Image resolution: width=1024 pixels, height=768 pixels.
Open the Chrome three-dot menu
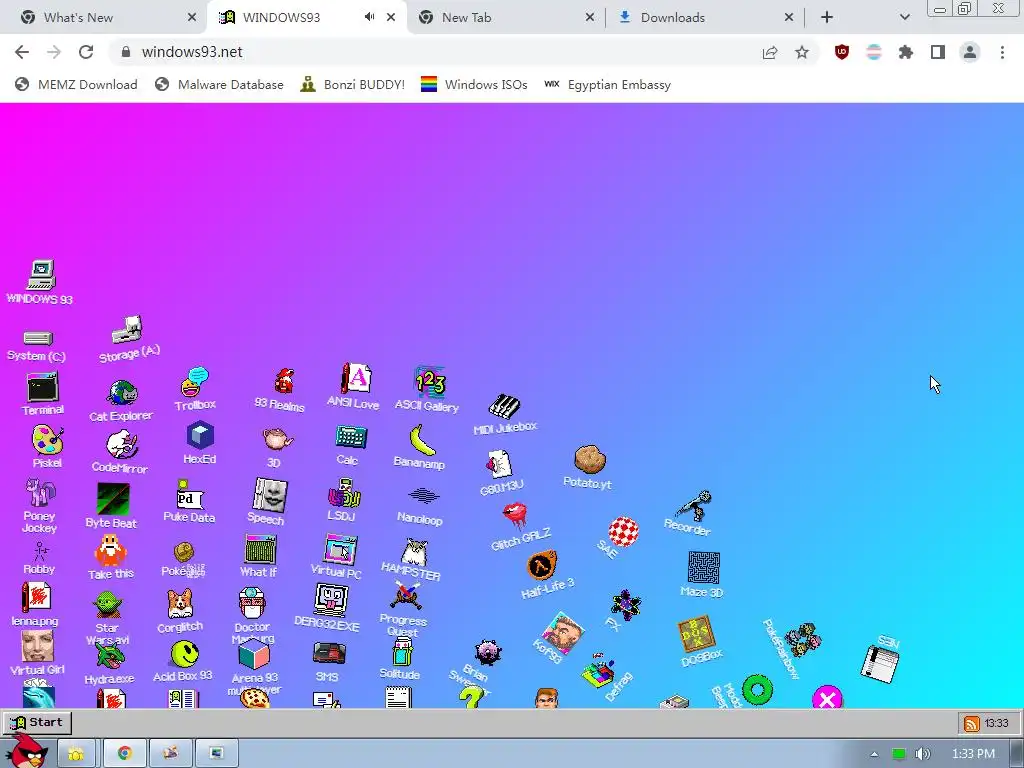[x=1002, y=52]
